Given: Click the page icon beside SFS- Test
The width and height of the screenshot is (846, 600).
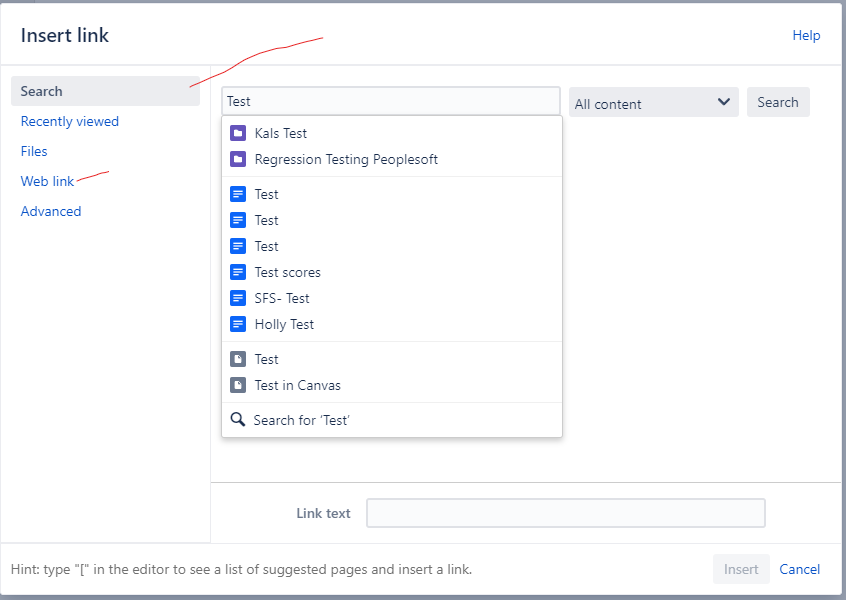Looking at the screenshot, I should point(237,298).
